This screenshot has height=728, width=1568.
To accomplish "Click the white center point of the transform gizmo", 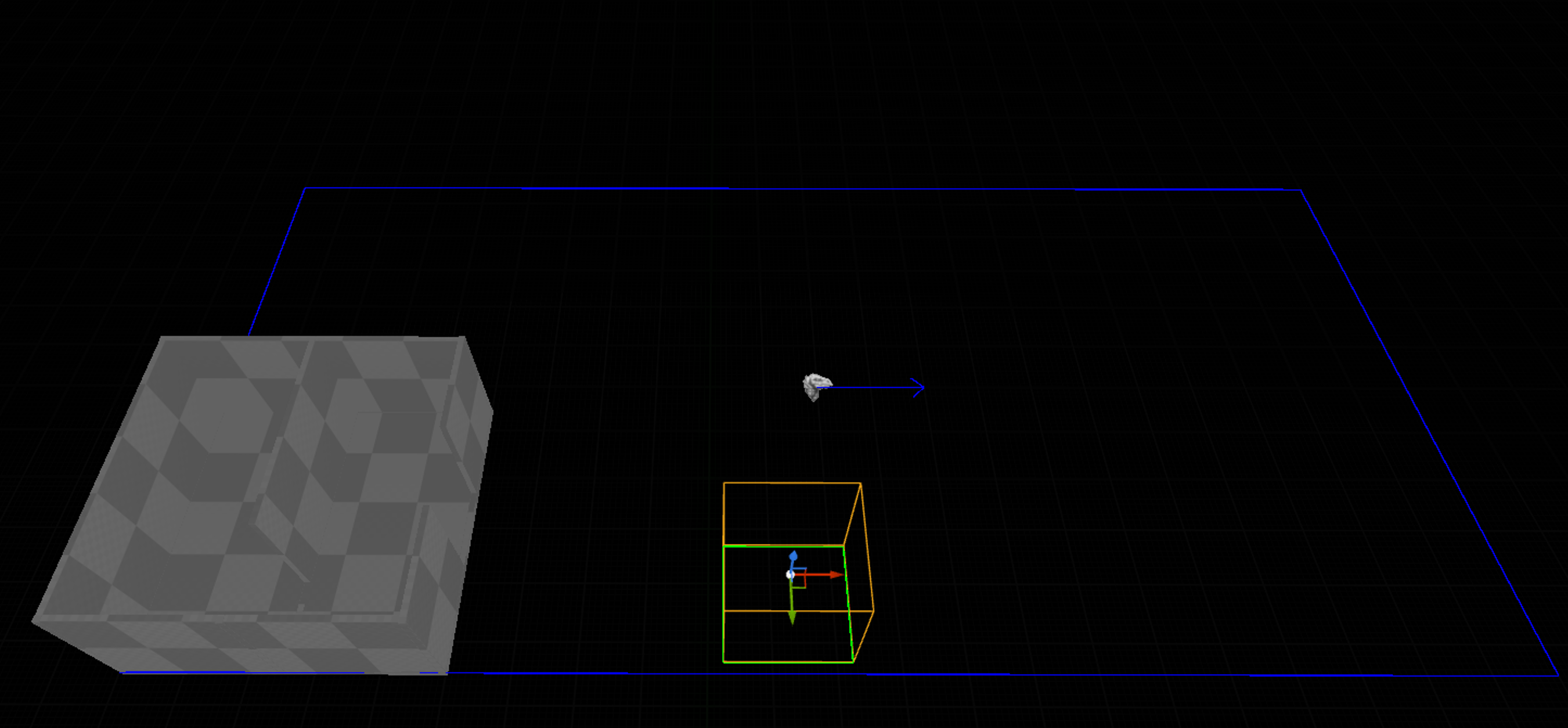I will pyautogui.click(x=790, y=575).
